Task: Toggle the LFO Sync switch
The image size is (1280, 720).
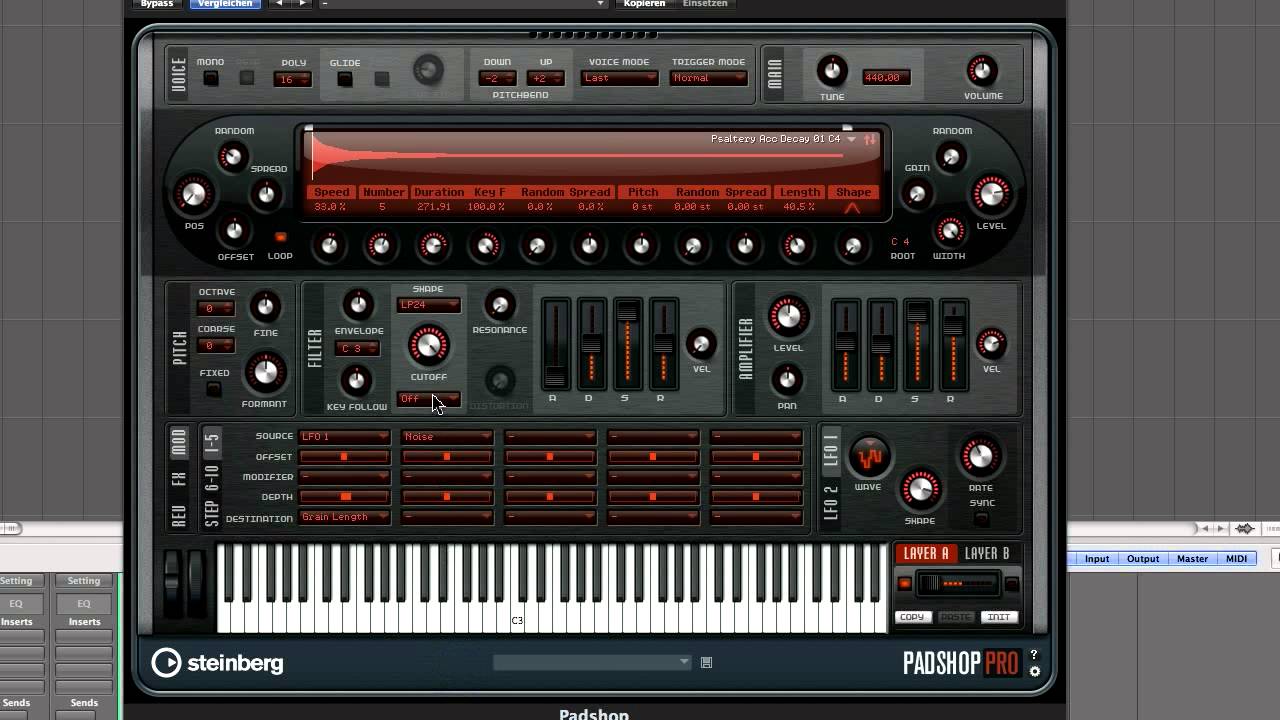Action: pos(981,519)
